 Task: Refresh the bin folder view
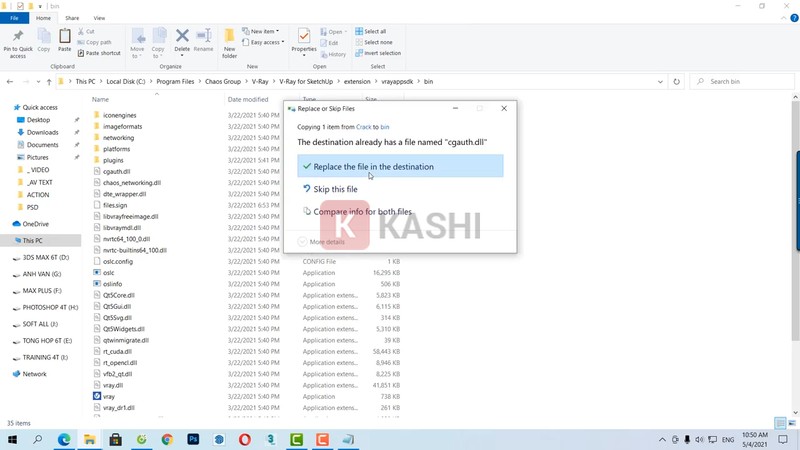click(677, 82)
